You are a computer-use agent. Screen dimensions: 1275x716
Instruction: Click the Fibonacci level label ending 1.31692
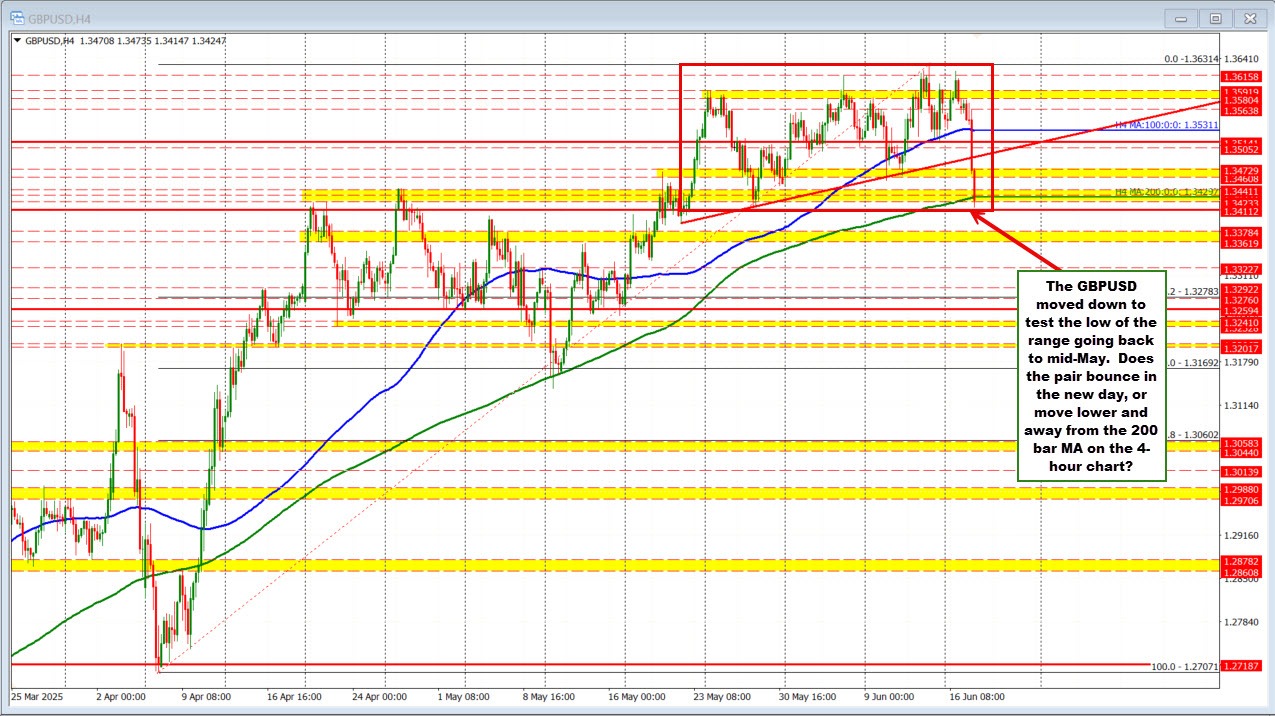1193,363
